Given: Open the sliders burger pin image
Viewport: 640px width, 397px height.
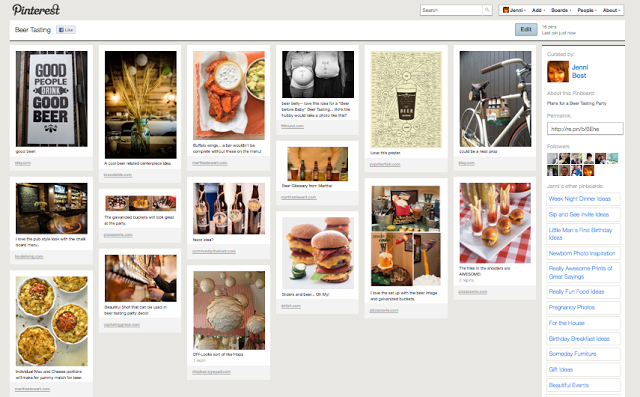Looking at the screenshot, I should pyautogui.click(x=318, y=253).
